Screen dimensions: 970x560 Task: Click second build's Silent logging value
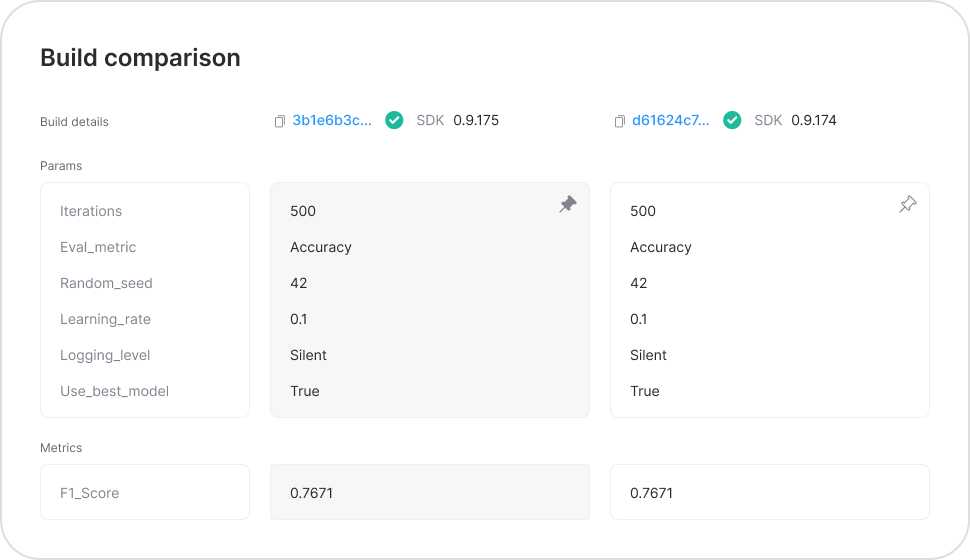648,355
